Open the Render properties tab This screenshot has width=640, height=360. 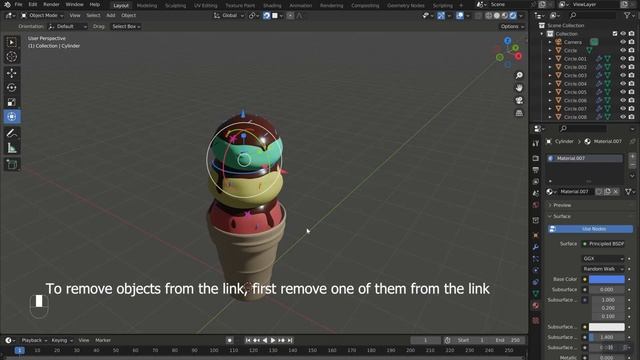[x=536, y=158]
